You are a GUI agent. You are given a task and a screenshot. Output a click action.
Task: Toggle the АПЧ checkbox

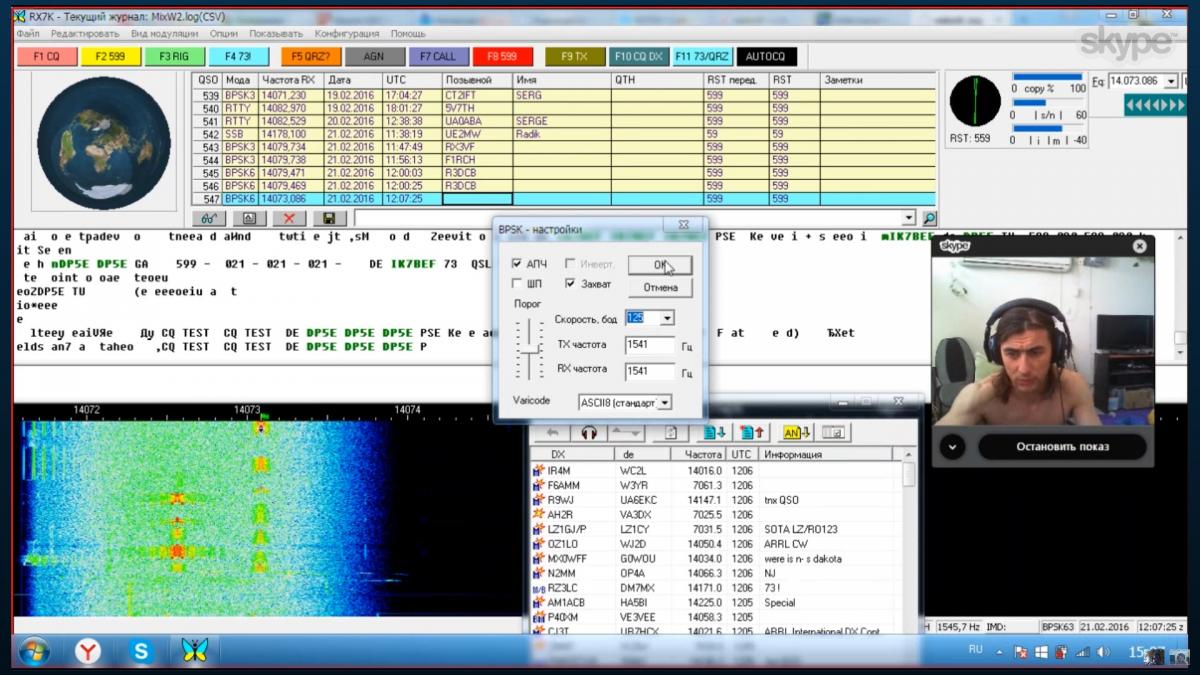(x=516, y=264)
